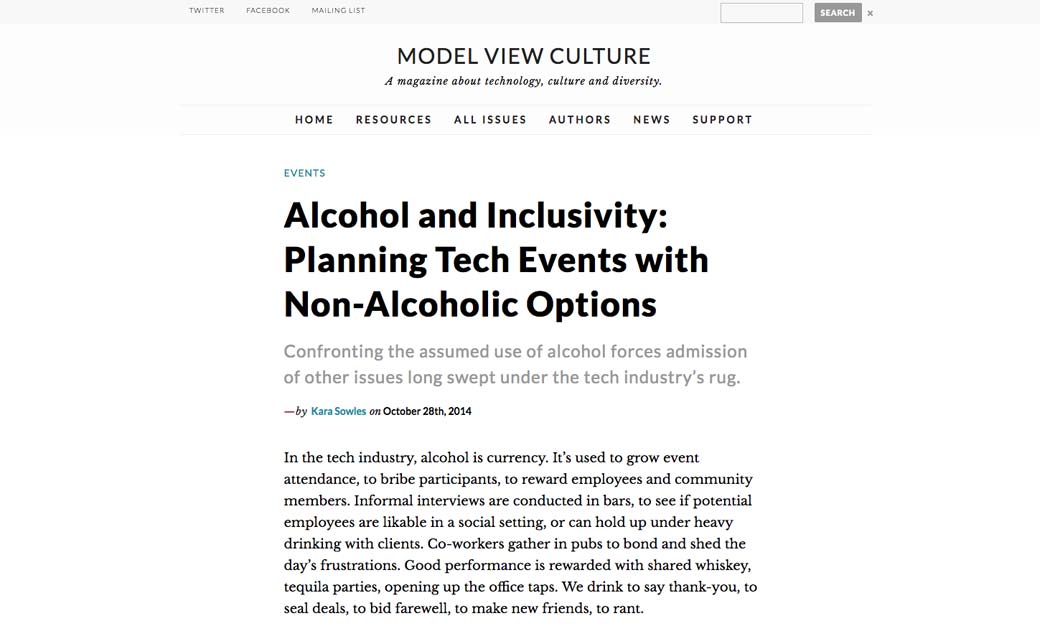Screen dimensions: 1040x640
Task: Click the magazine tagline under the title
Action: [x=524, y=82]
